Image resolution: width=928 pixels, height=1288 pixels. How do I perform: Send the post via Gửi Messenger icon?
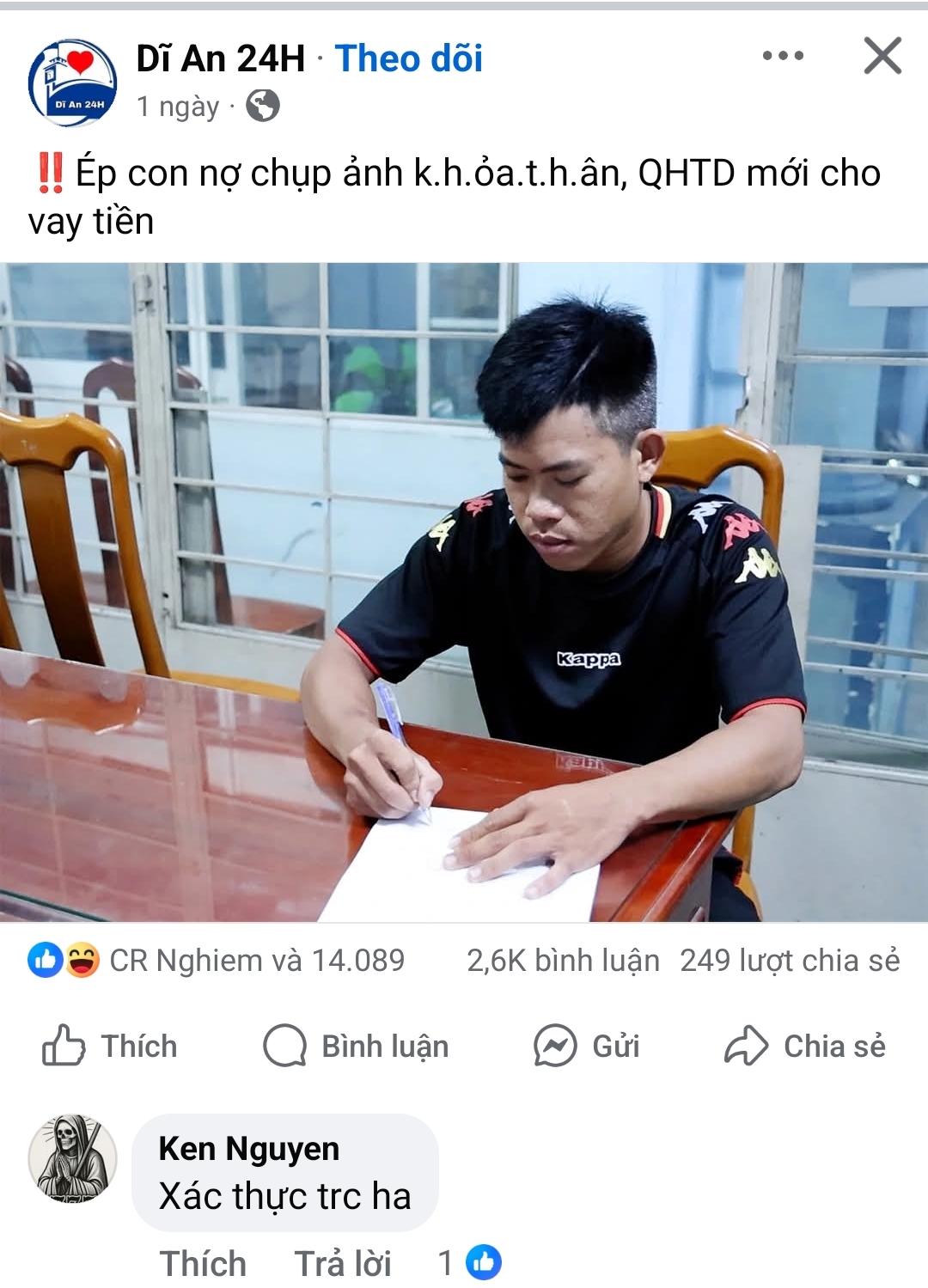(x=586, y=1046)
